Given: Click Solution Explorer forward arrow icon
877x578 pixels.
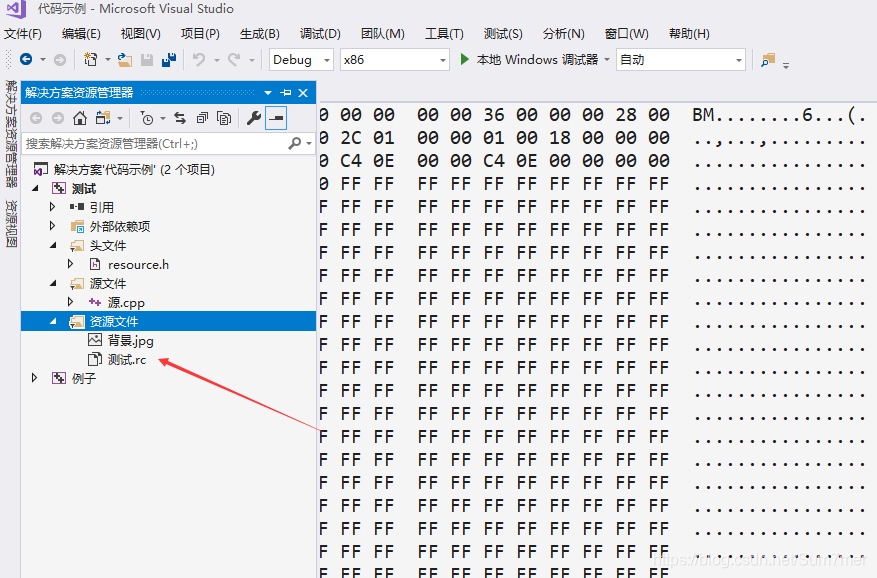Looking at the screenshot, I should click(58, 118).
